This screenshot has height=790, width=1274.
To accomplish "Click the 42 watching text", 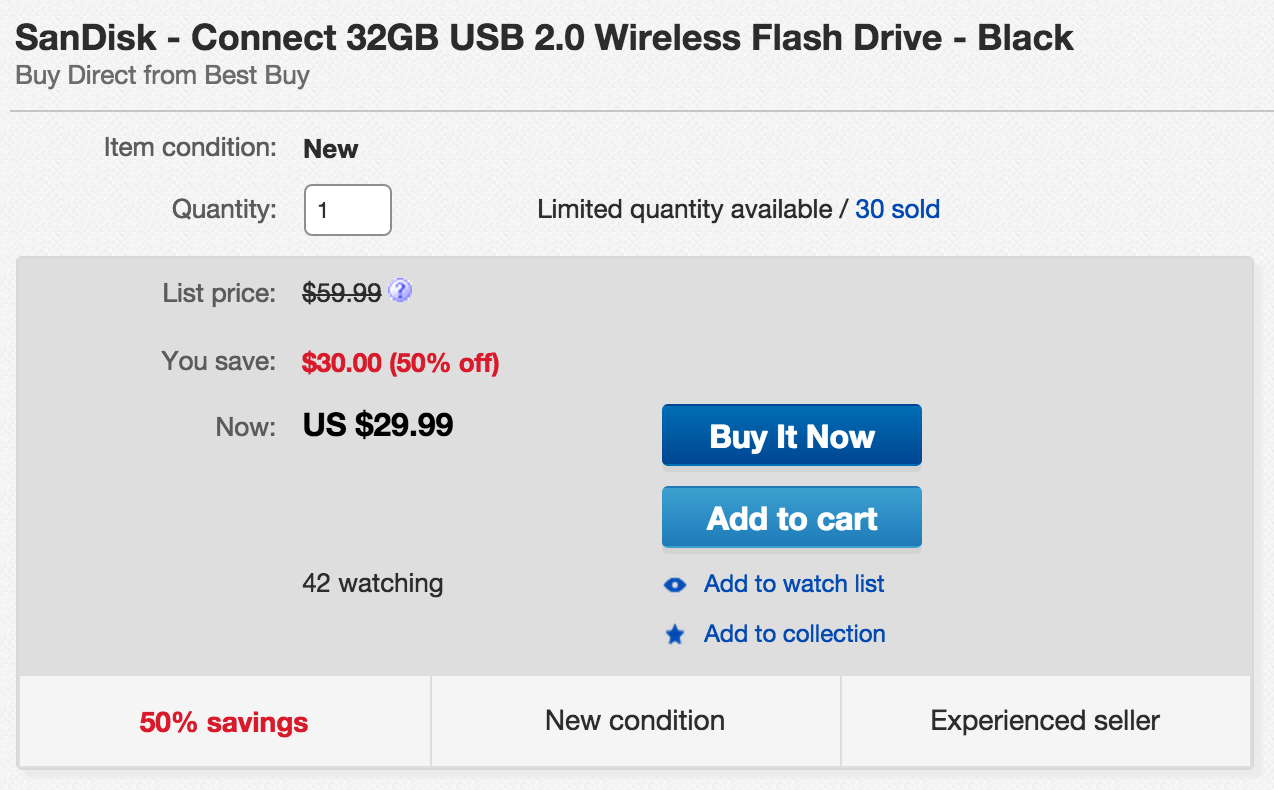I will click(372, 583).
